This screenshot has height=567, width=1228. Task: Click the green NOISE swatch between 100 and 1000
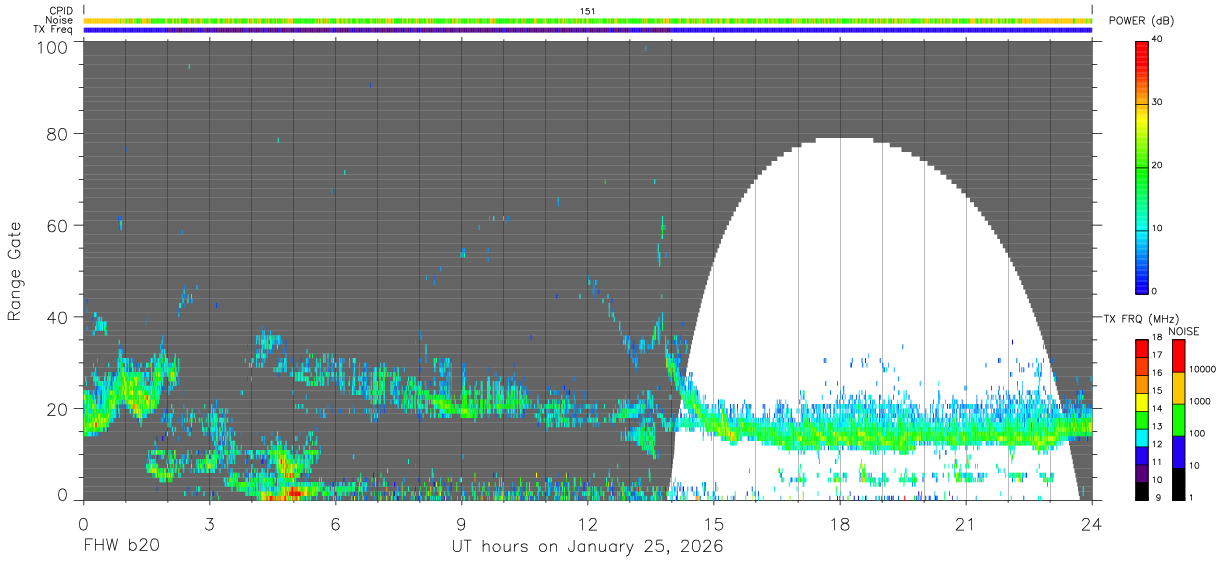pos(1178,420)
